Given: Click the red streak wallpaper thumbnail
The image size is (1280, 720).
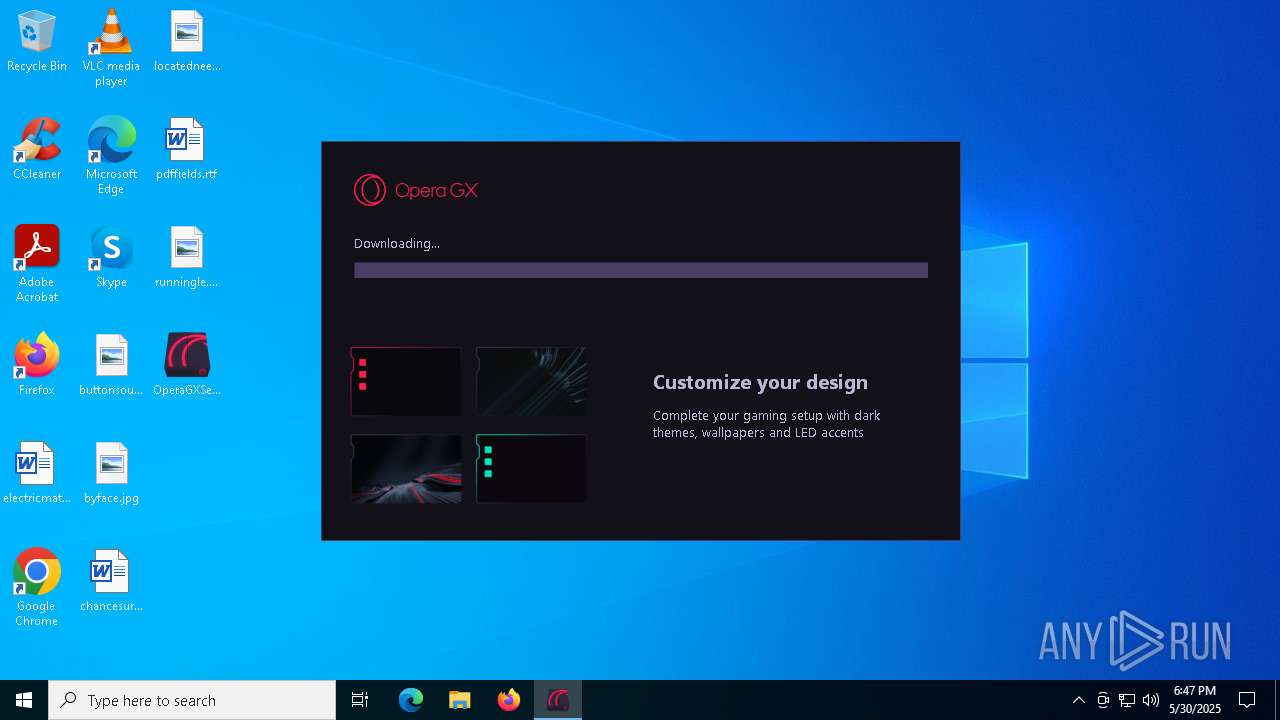Looking at the screenshot, I should pyautogui.click(x=406, y=468).
